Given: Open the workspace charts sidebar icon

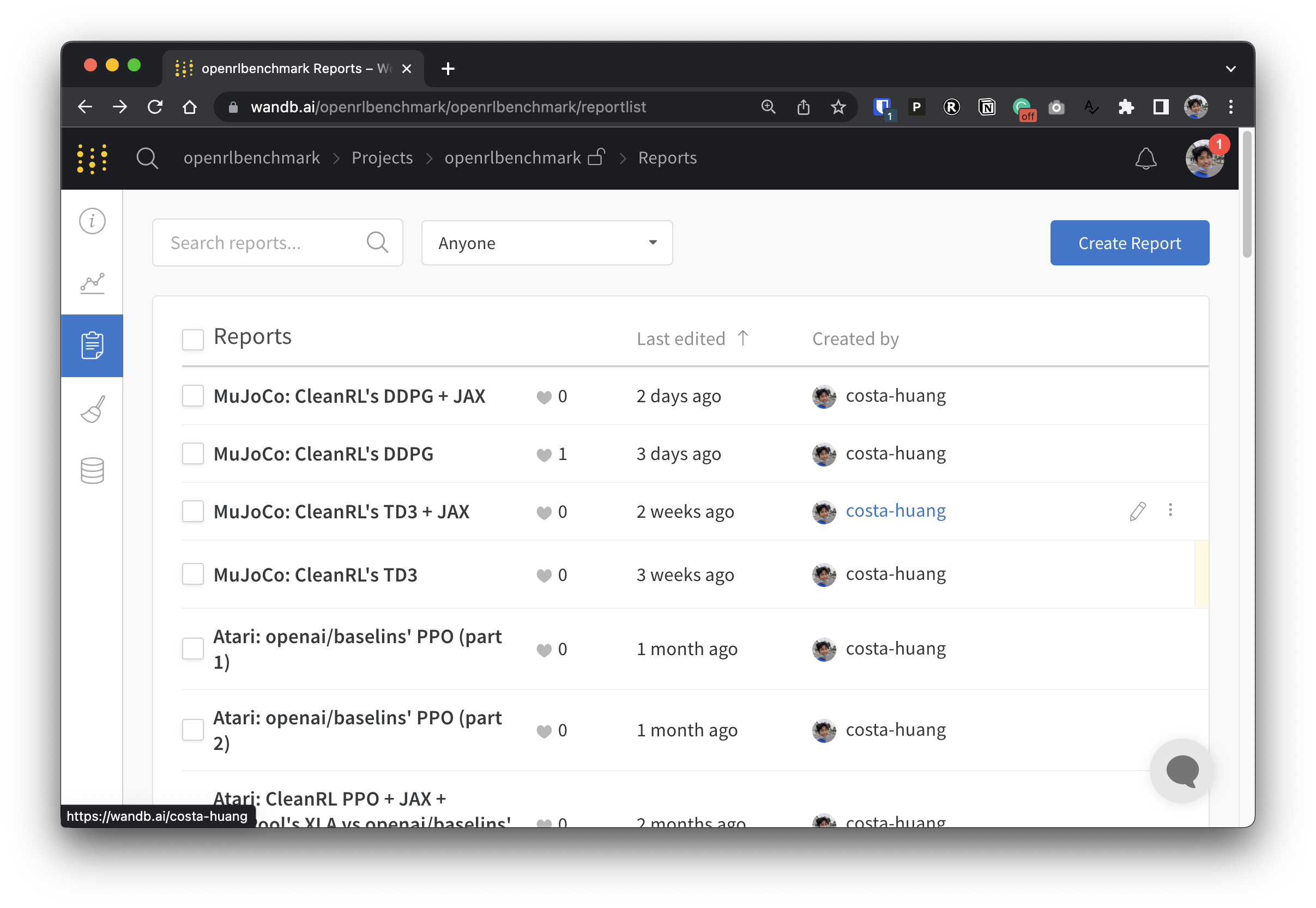Looking at the screenshot, I should [x=92, y=283].
